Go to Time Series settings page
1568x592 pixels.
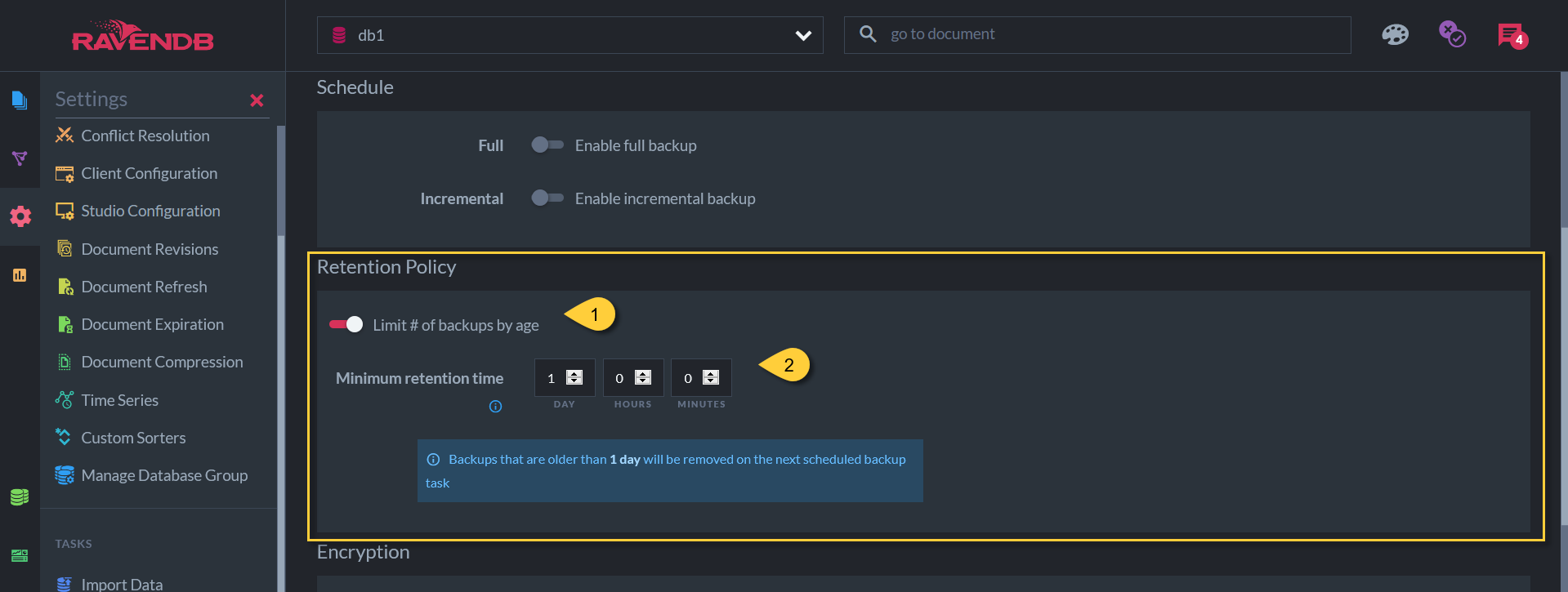120,400
